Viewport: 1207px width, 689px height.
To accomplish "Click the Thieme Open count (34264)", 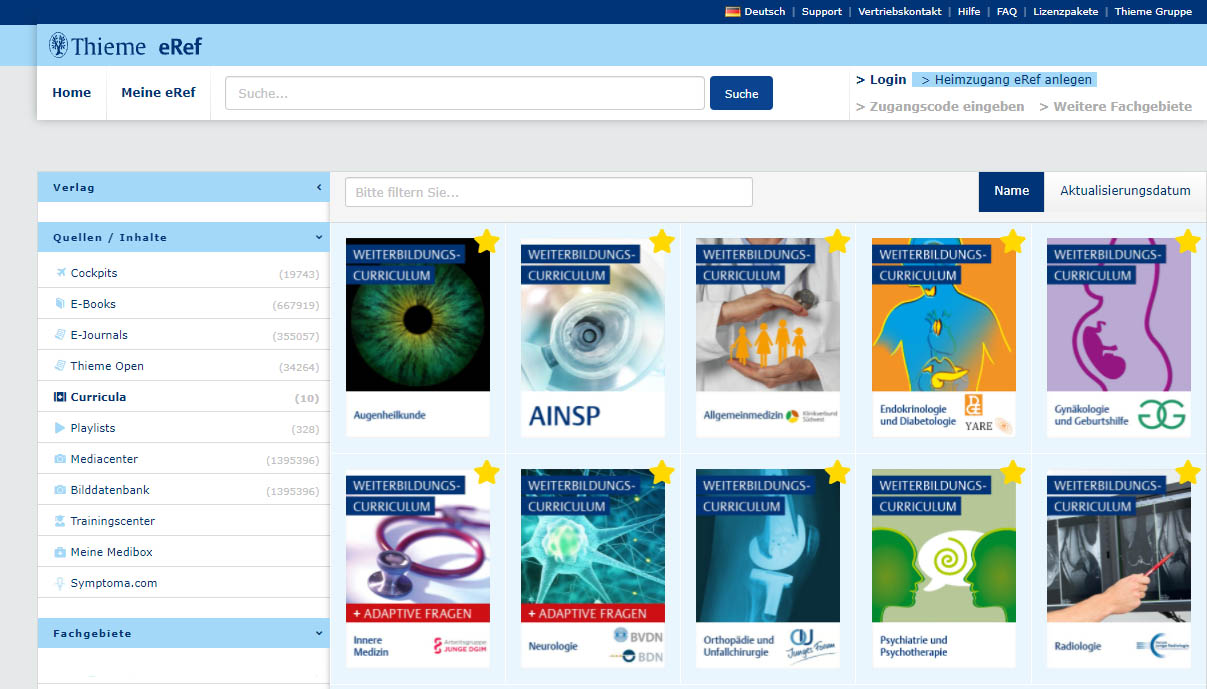I will pyautogui.click(x=299, y=367).
